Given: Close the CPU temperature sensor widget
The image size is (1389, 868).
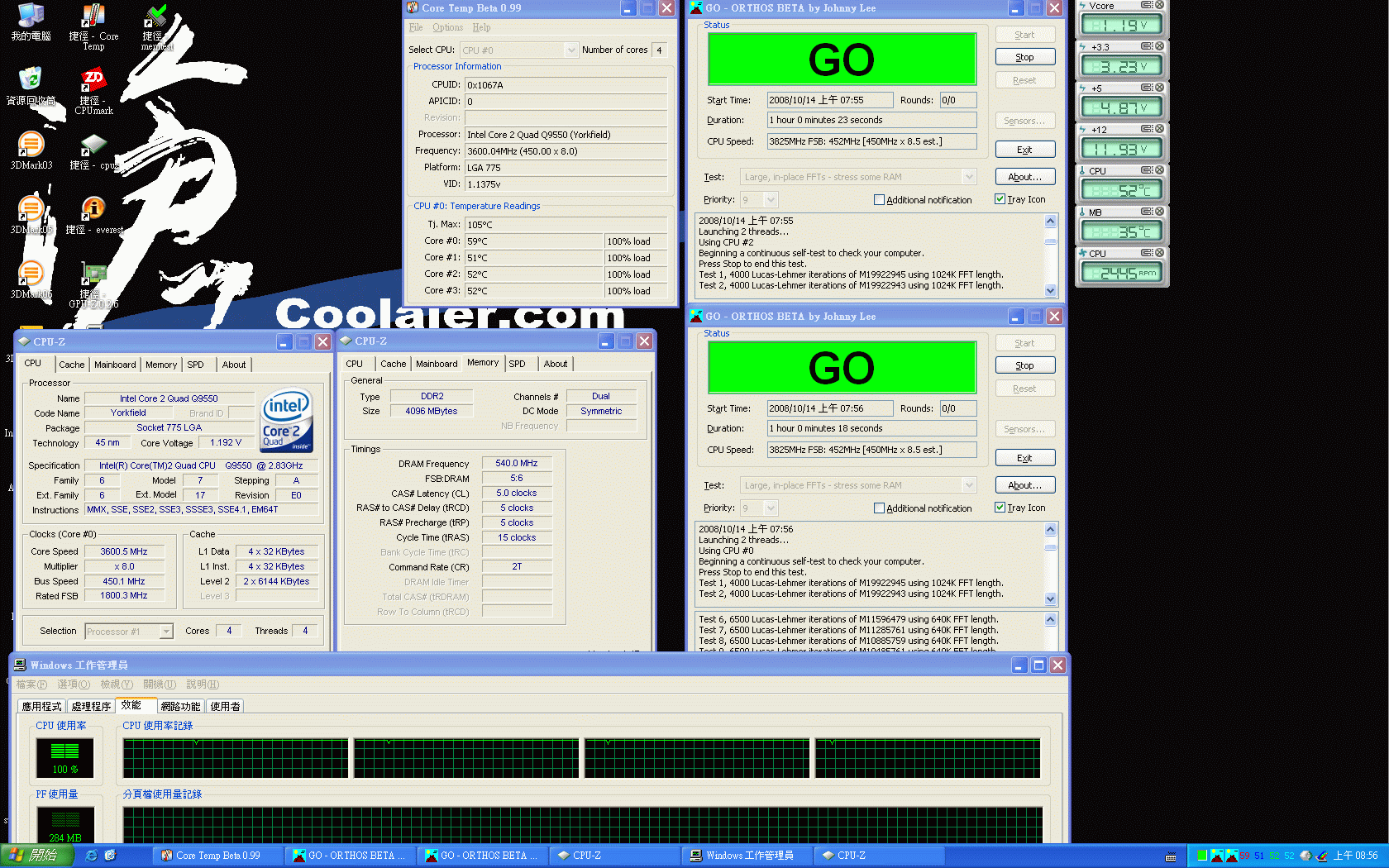Looking at the screenshot, I should tap(1160, 170).
